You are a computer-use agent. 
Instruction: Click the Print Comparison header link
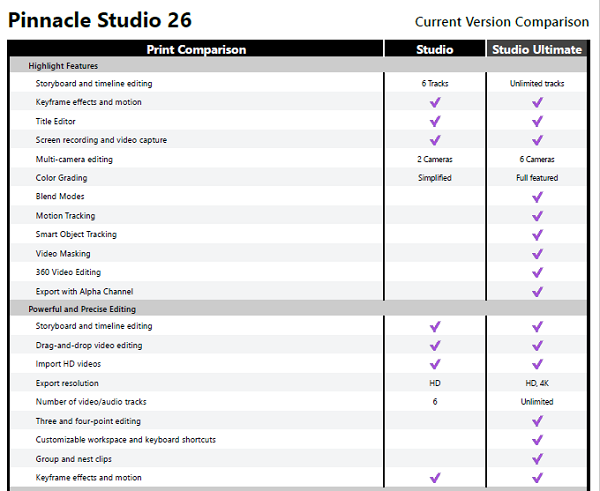(x=196, y=49)
